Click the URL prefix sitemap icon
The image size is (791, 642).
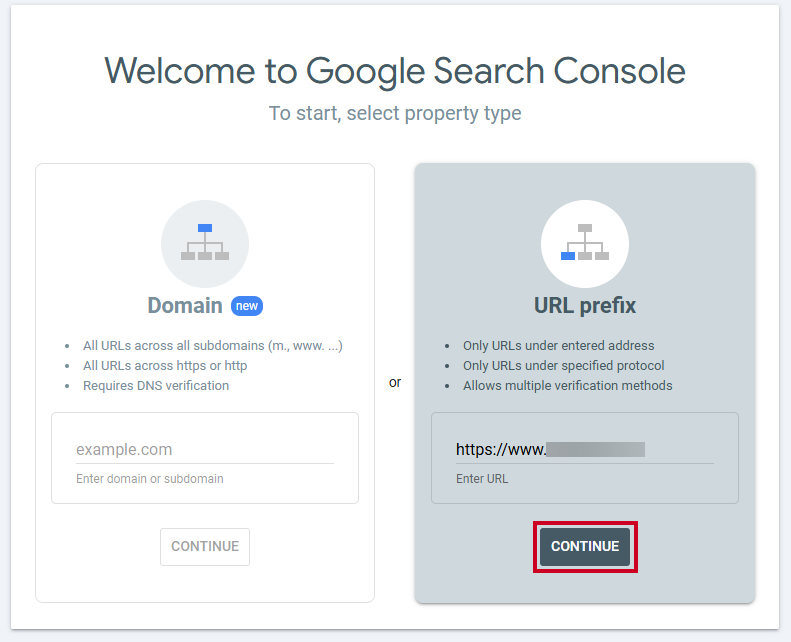pos(585,244)
